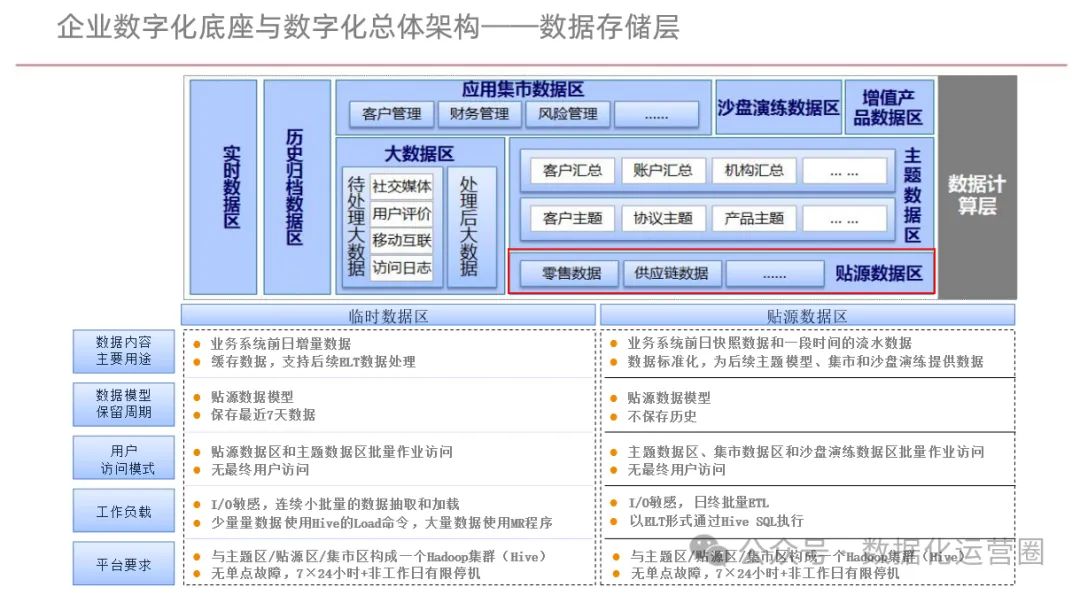Click the 贴源数据区 column header of the table
The width and height of the screenshot is (1080, 595).
click(x=808, y=315)
